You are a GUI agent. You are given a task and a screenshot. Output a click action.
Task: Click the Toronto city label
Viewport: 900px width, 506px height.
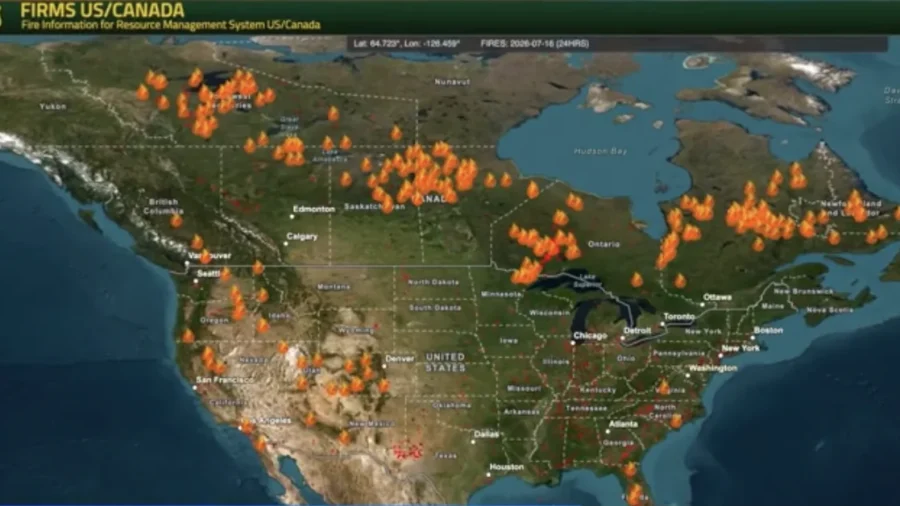coord(679,317)
